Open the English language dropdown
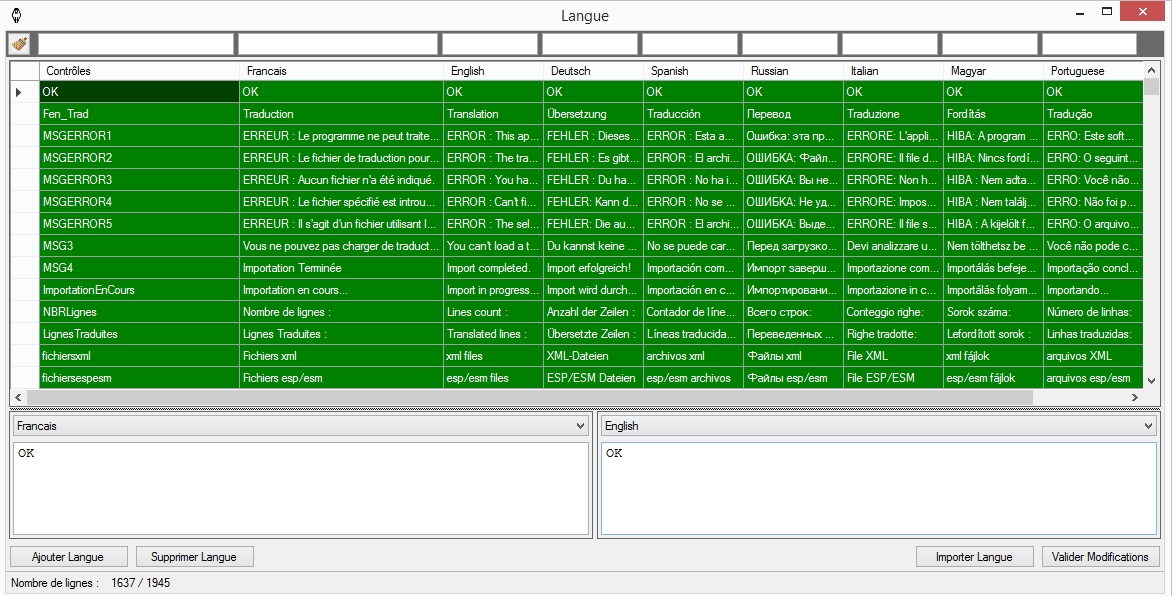The image size is (1172, 596). coord(878,426)
